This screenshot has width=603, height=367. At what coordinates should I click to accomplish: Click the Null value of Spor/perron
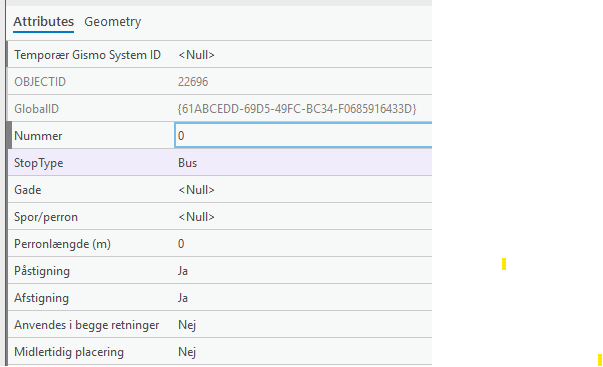point(196,217)
